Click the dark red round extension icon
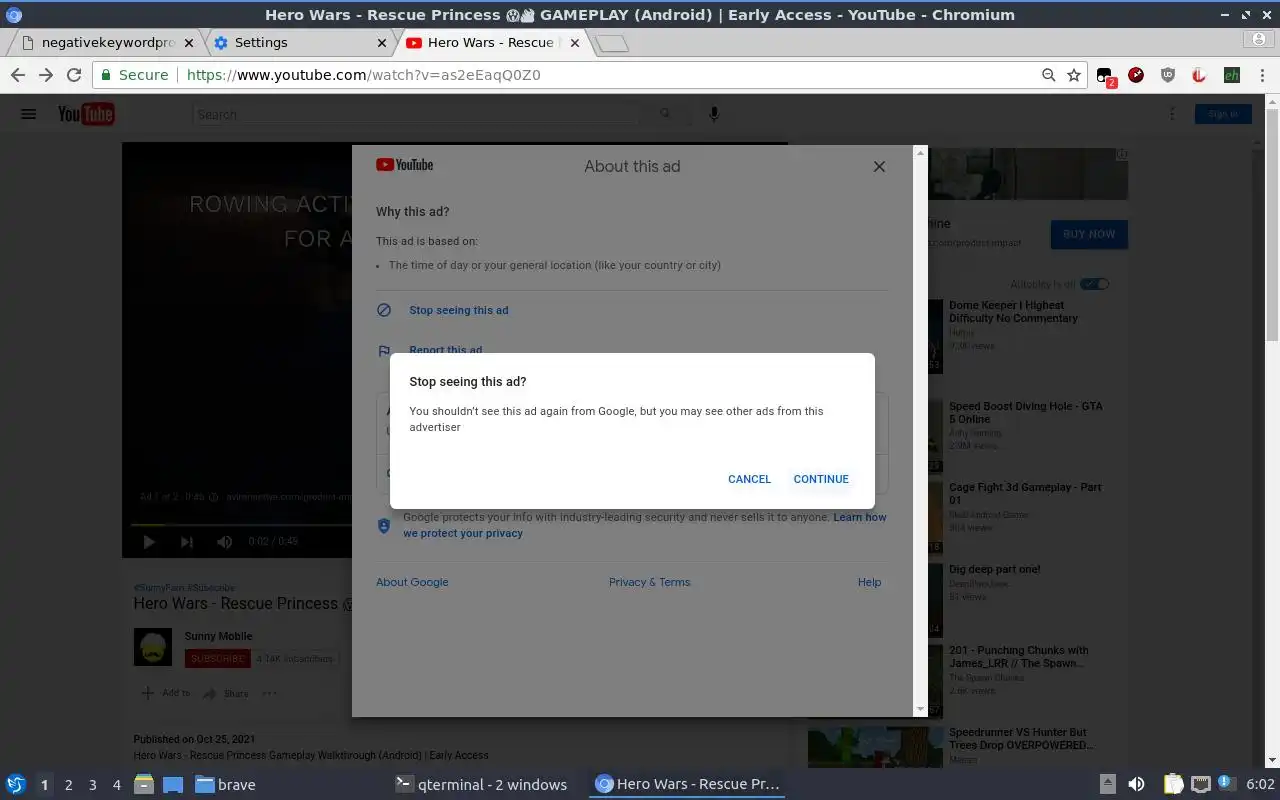This screenshot has height=800, width=1280. point(1136,75)
